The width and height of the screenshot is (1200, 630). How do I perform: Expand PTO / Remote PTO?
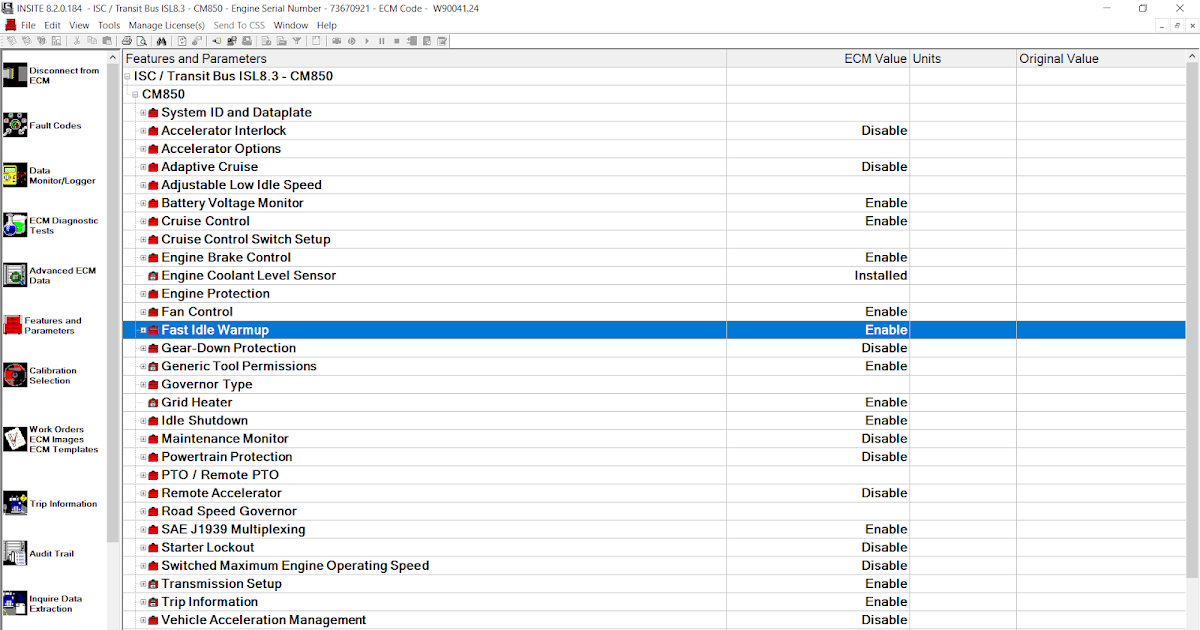143,475
